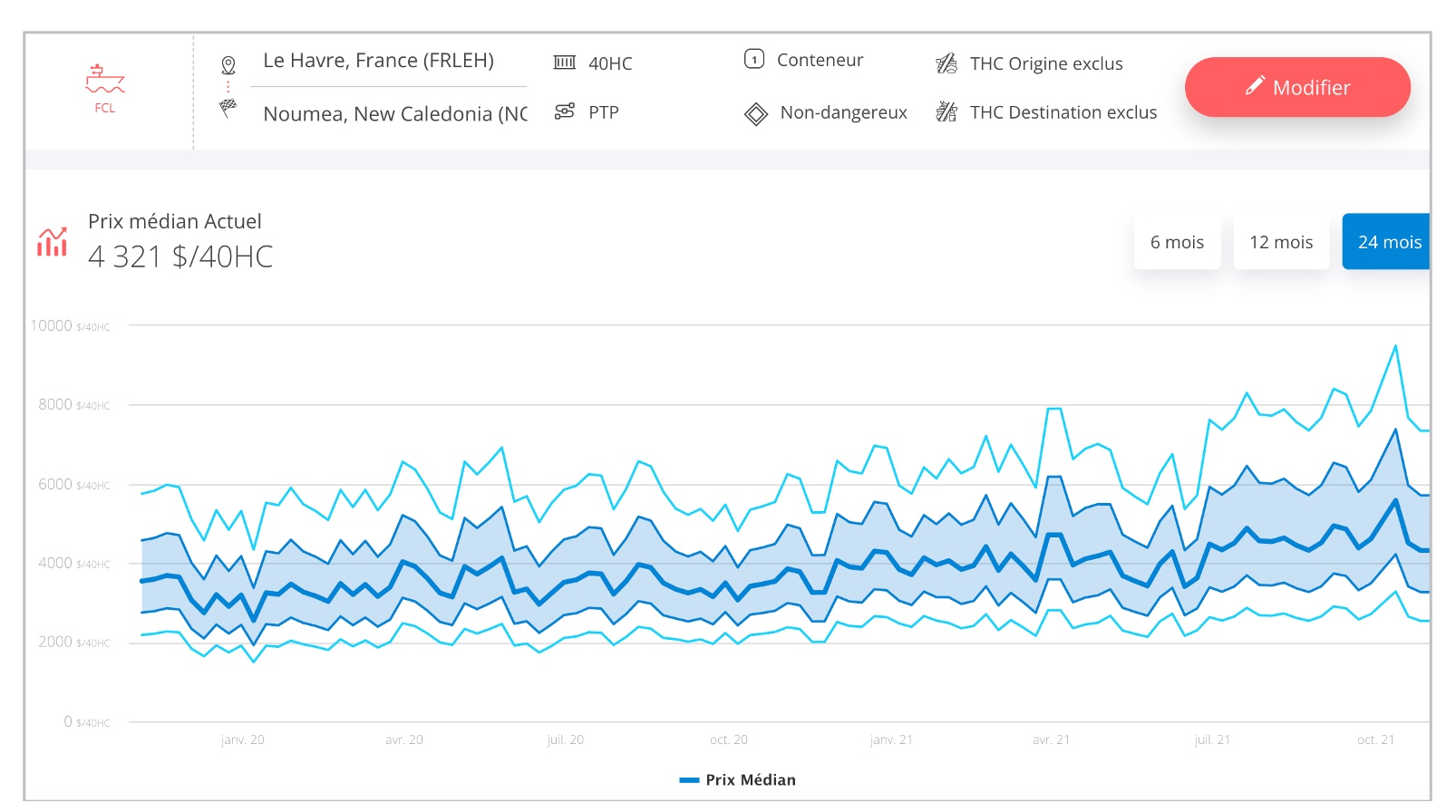1456x812 pixels.
Task: Click the Le Havre, France origin field
Action: click(x=388, y=61)
